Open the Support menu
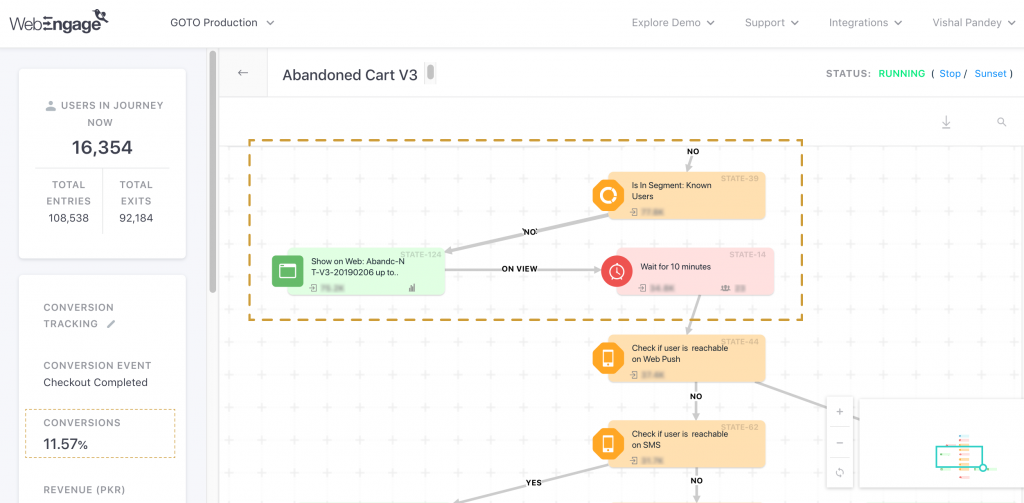Viewport: 1024px width, 503px height. coord(771,22)
